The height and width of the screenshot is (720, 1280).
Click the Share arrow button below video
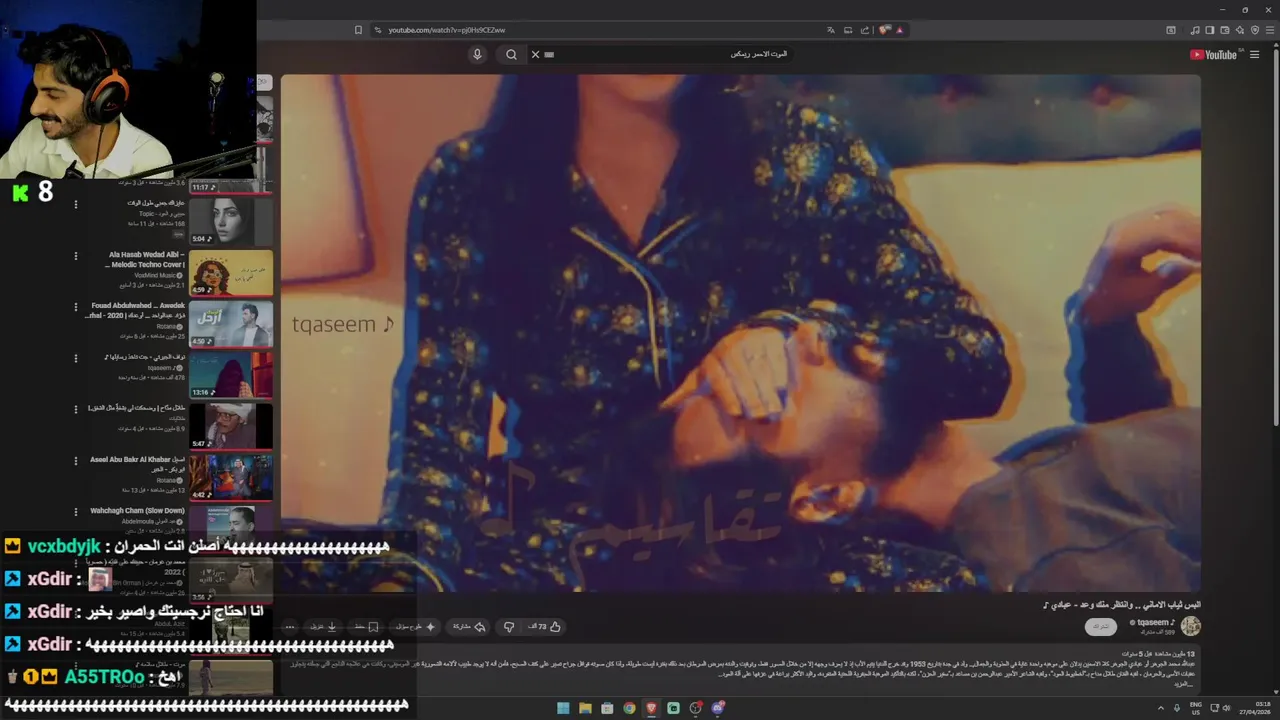tap(469, 627)
